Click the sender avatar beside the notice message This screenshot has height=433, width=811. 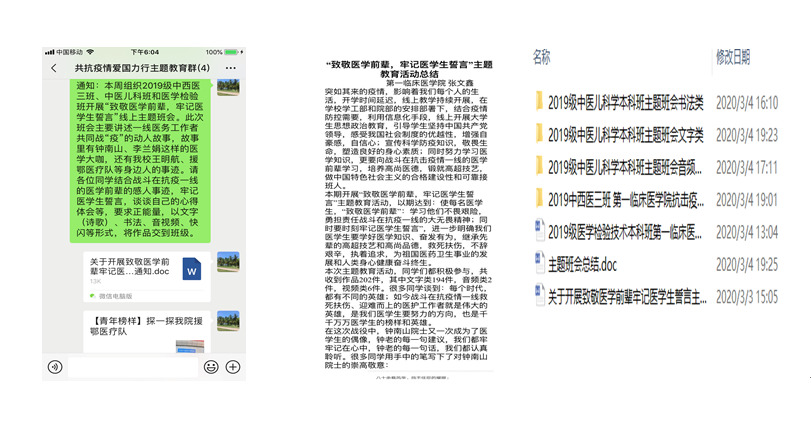click(228, 92)
